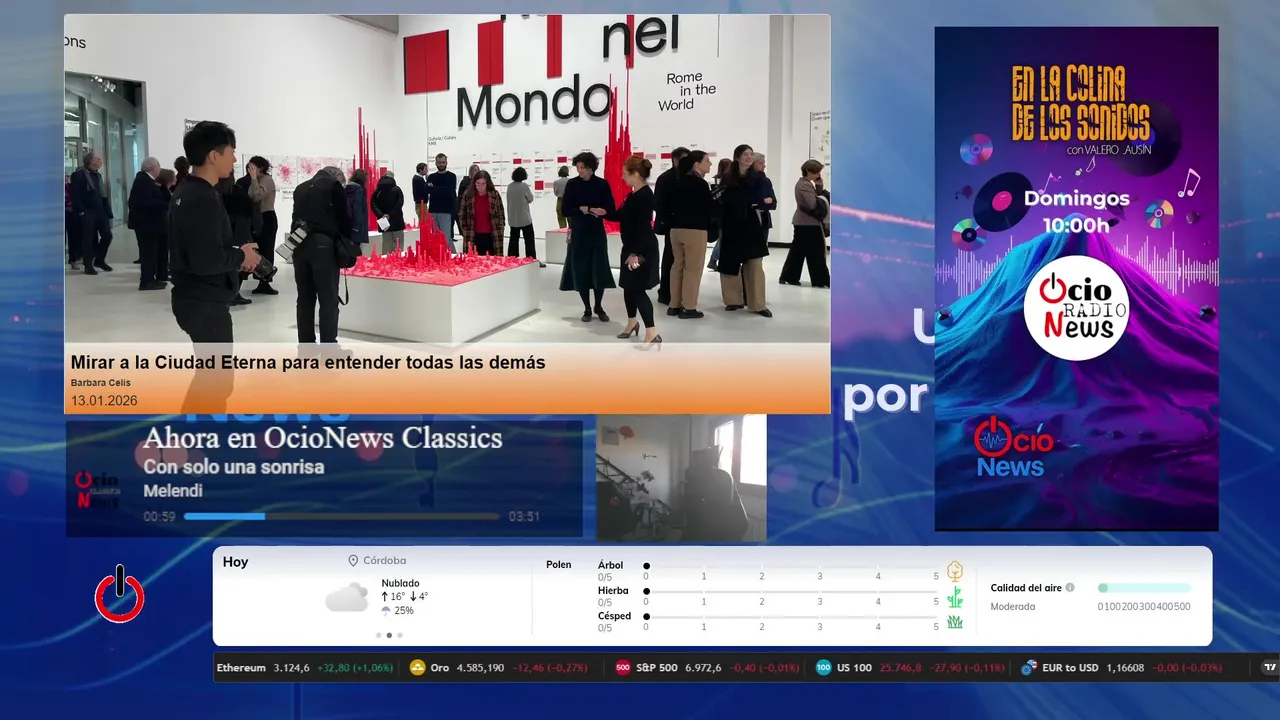
Task: Select the first weather pagination dot
Action: 378,635
